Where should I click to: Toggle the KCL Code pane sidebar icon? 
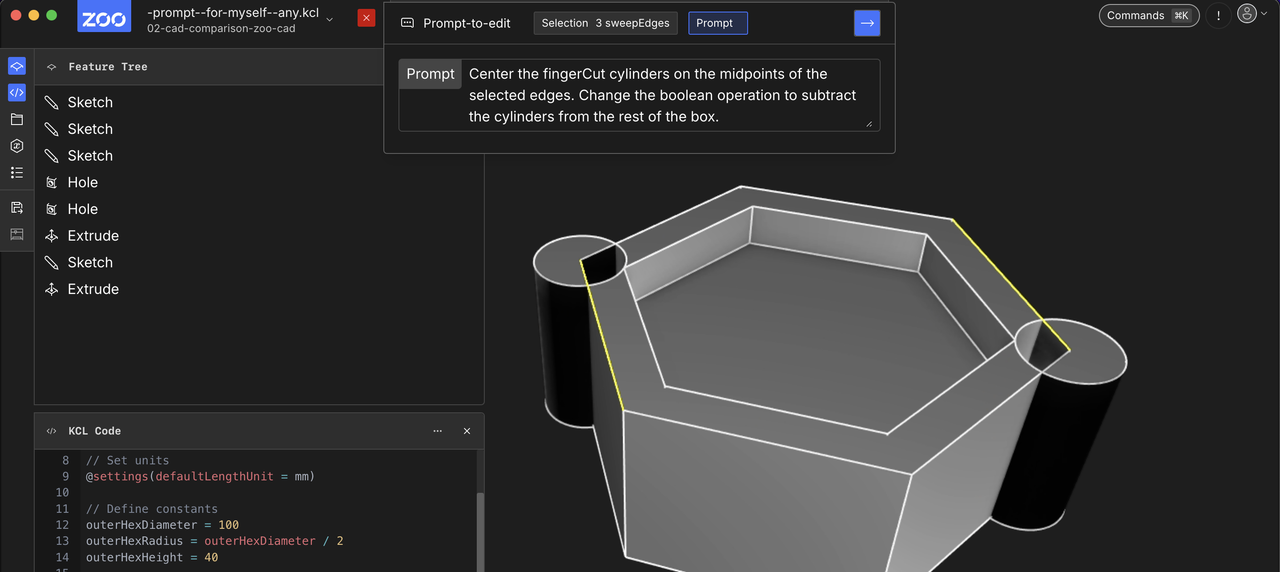(x=16, y=93)
